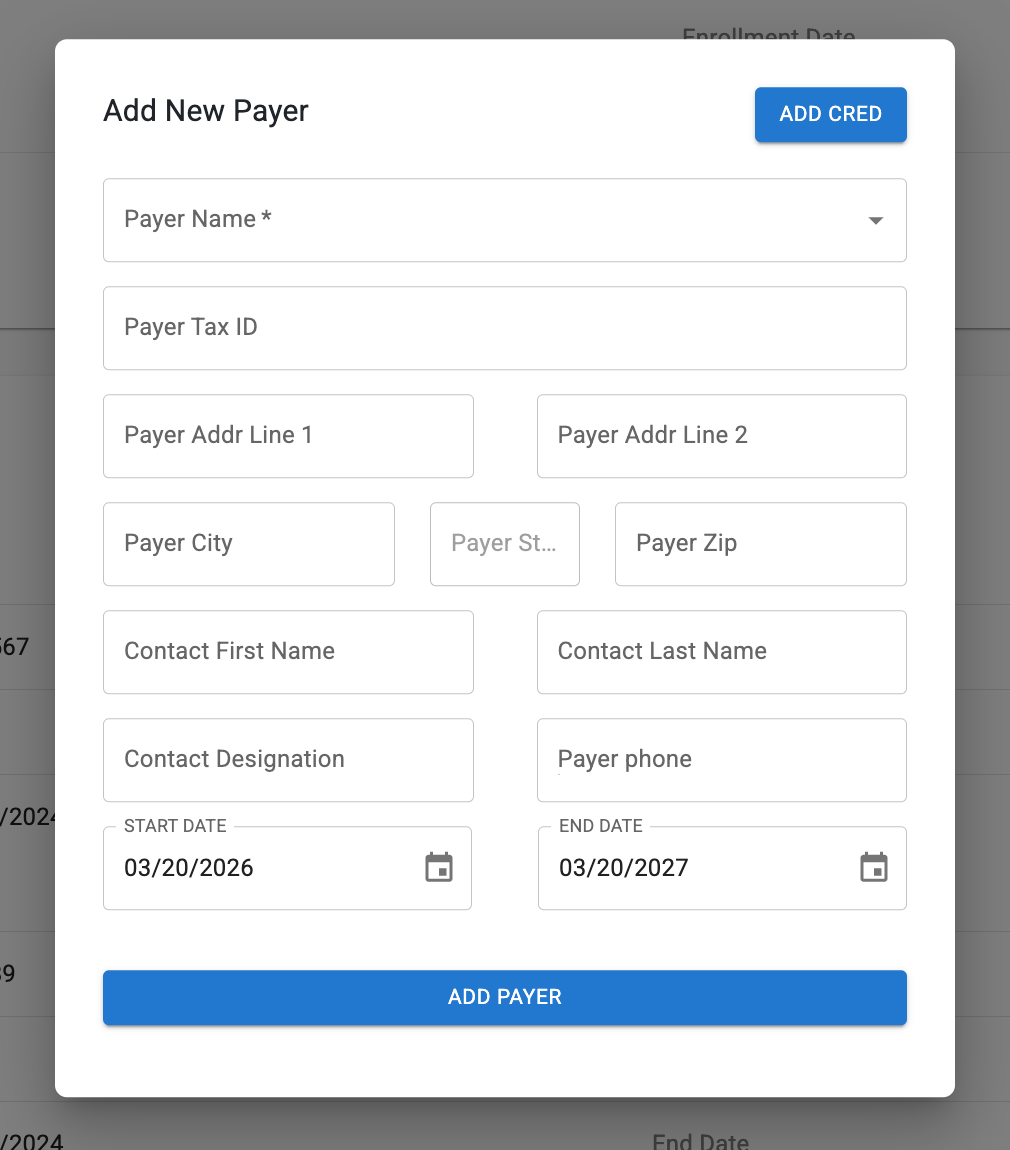The image size is (1010, 1150).
Task: Click the Add New Payer dialog title
Action: (x=206, y=111)
